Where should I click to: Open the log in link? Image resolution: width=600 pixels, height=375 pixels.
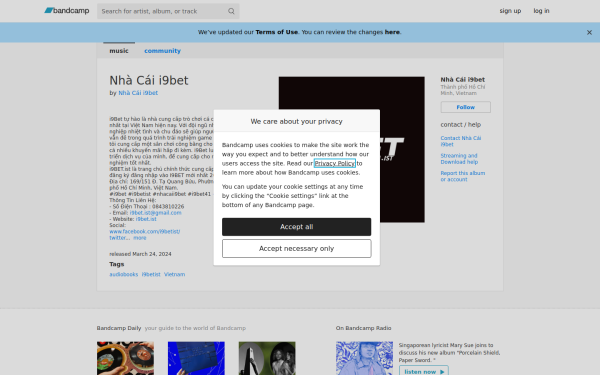point(541,11)
